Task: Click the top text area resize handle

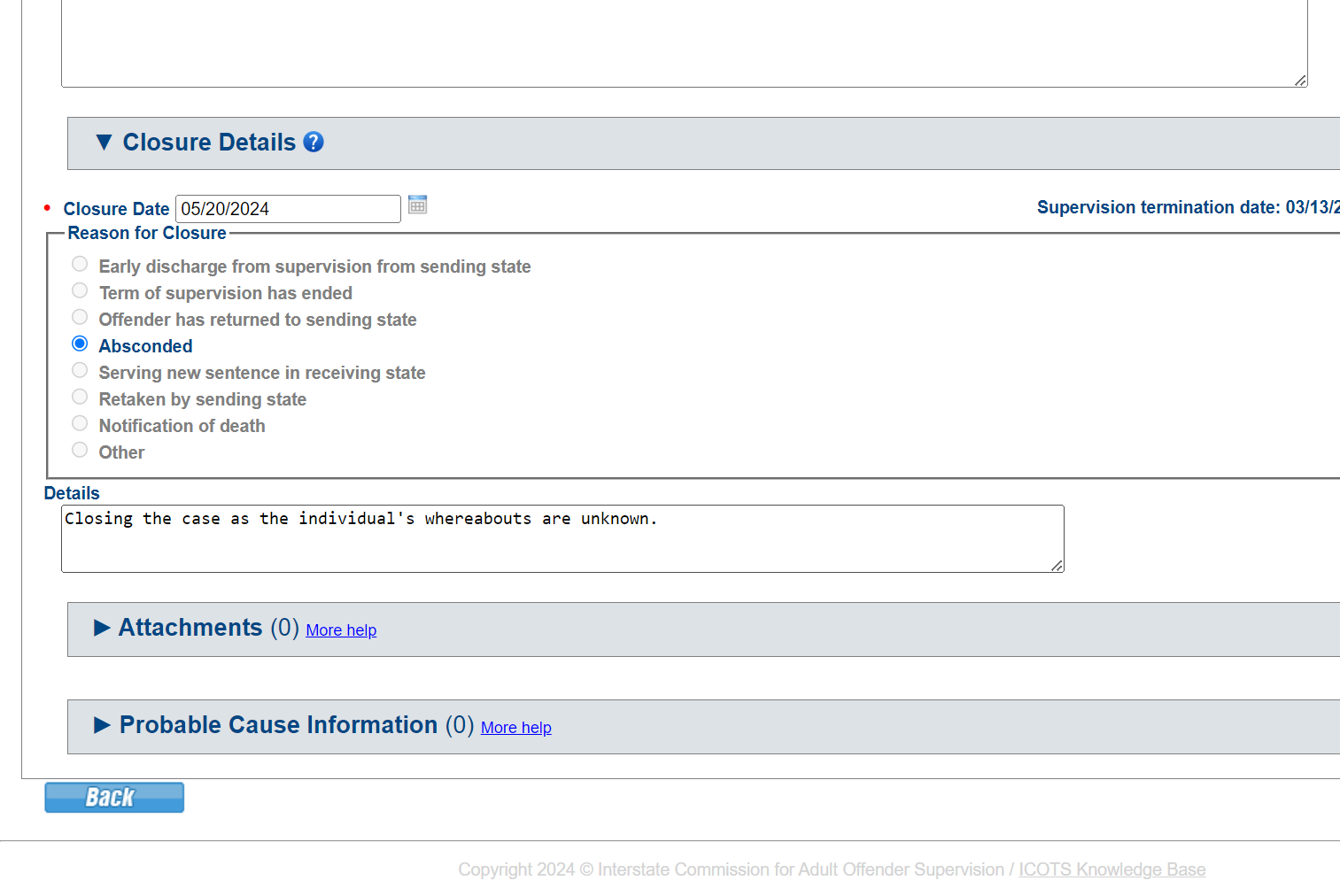Action: [1300, 81]
